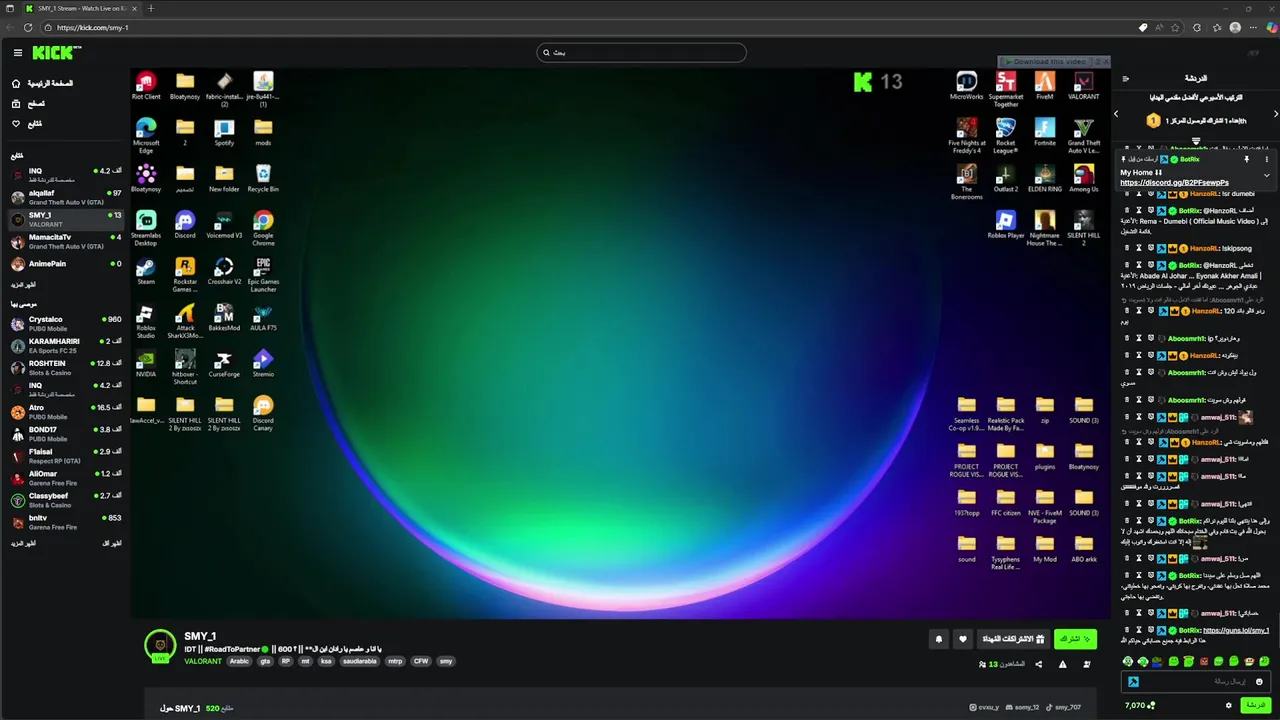The width and height of the screenshot is (1280, 720).
Task: Open the Riot Client desktop icon
Action: click(x=146, y=86)
